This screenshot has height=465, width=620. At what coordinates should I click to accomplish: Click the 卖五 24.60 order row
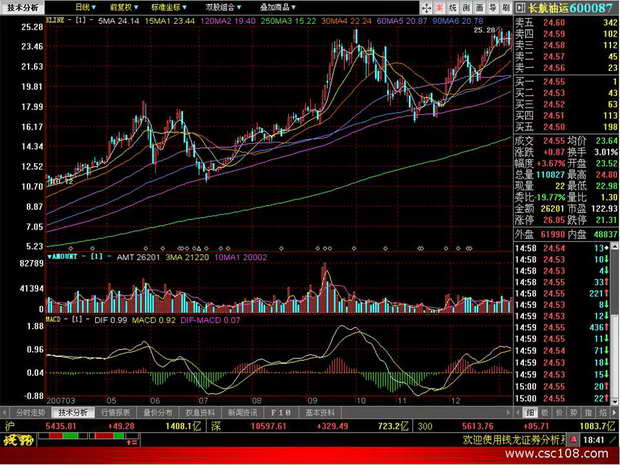click(566, 23)
